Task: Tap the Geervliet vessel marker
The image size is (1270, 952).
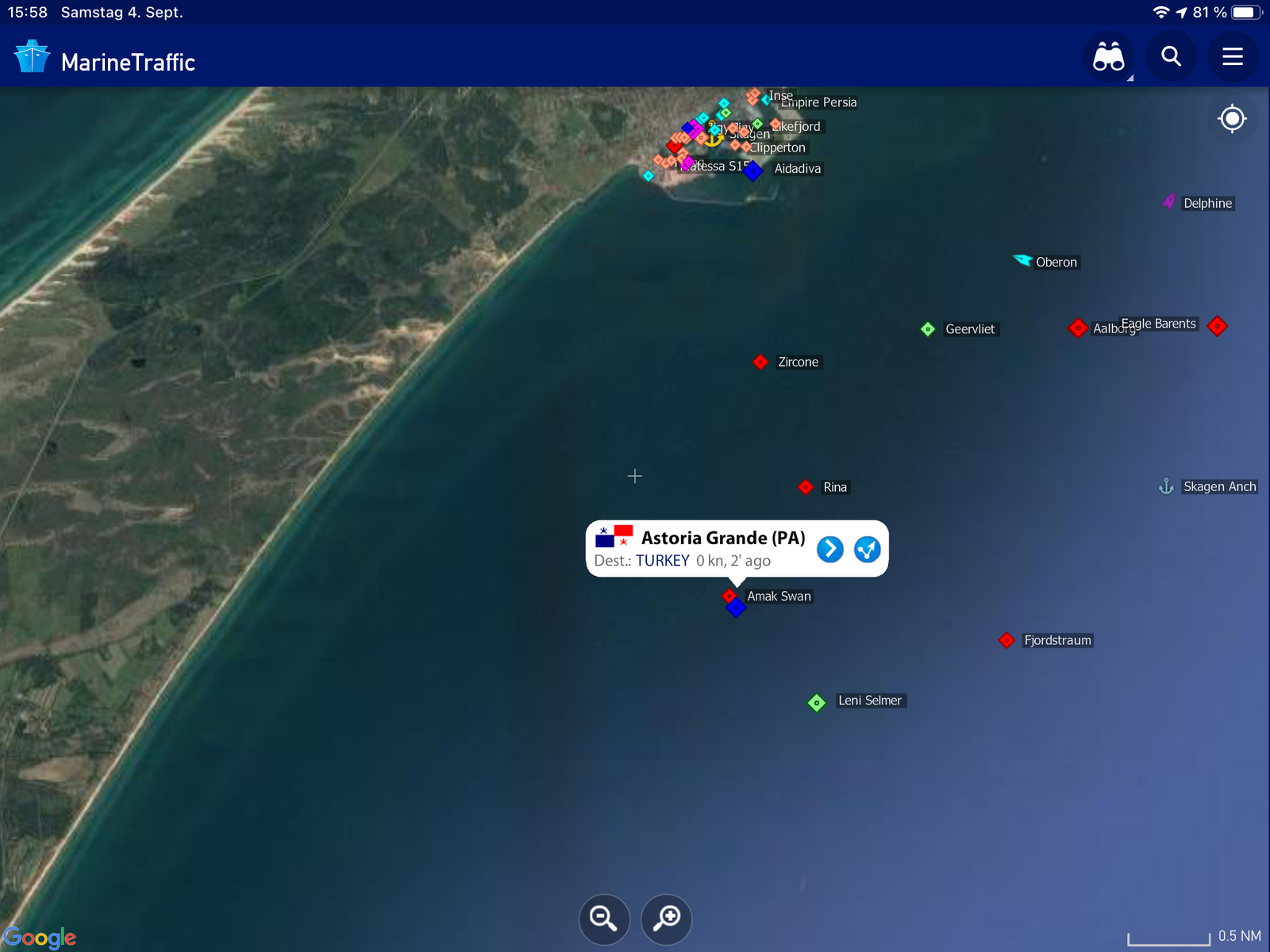Action: point(928,329)
